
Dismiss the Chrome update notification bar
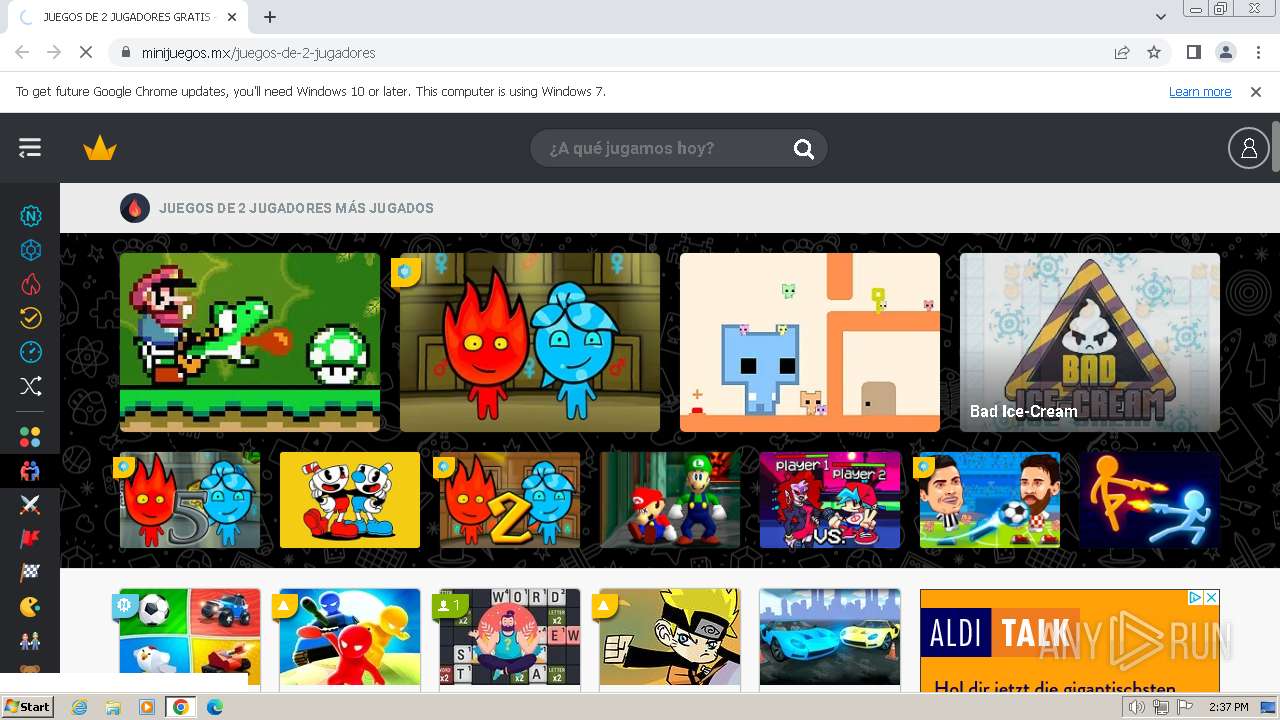click(1256, 91)
